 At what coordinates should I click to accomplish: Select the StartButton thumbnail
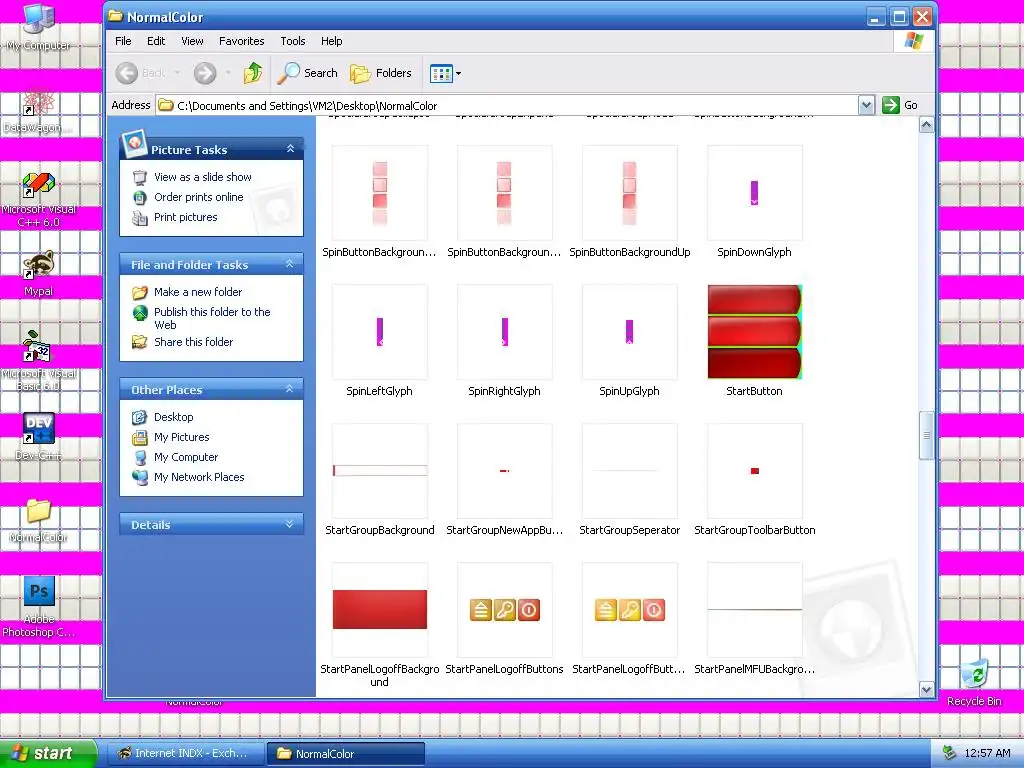pyautogui.click(x=754, y=332)
